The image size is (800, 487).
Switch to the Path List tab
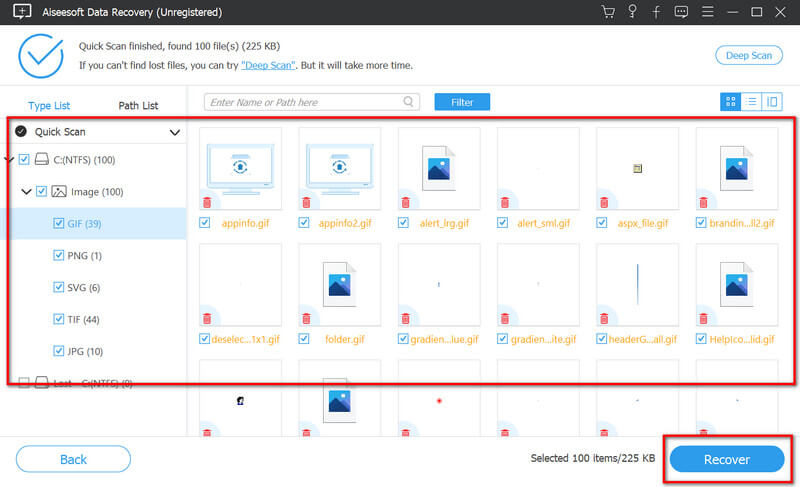pos(138,106)
